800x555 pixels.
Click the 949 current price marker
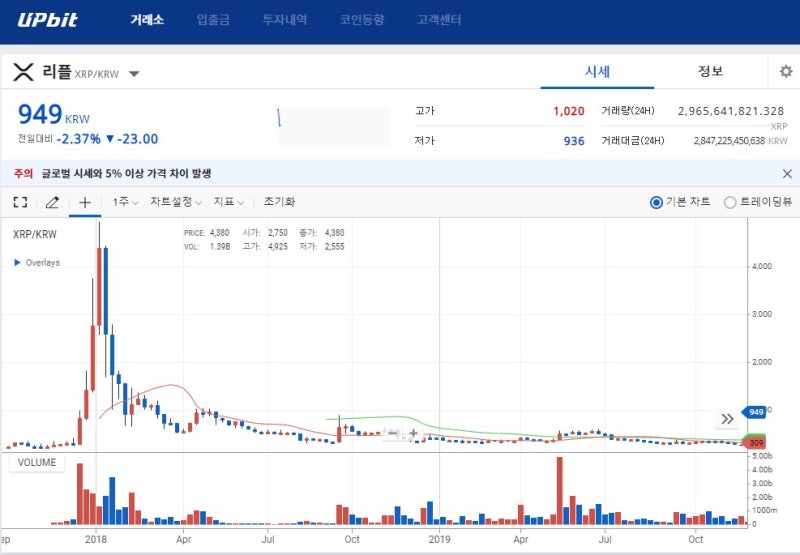(x=754, y=412)
